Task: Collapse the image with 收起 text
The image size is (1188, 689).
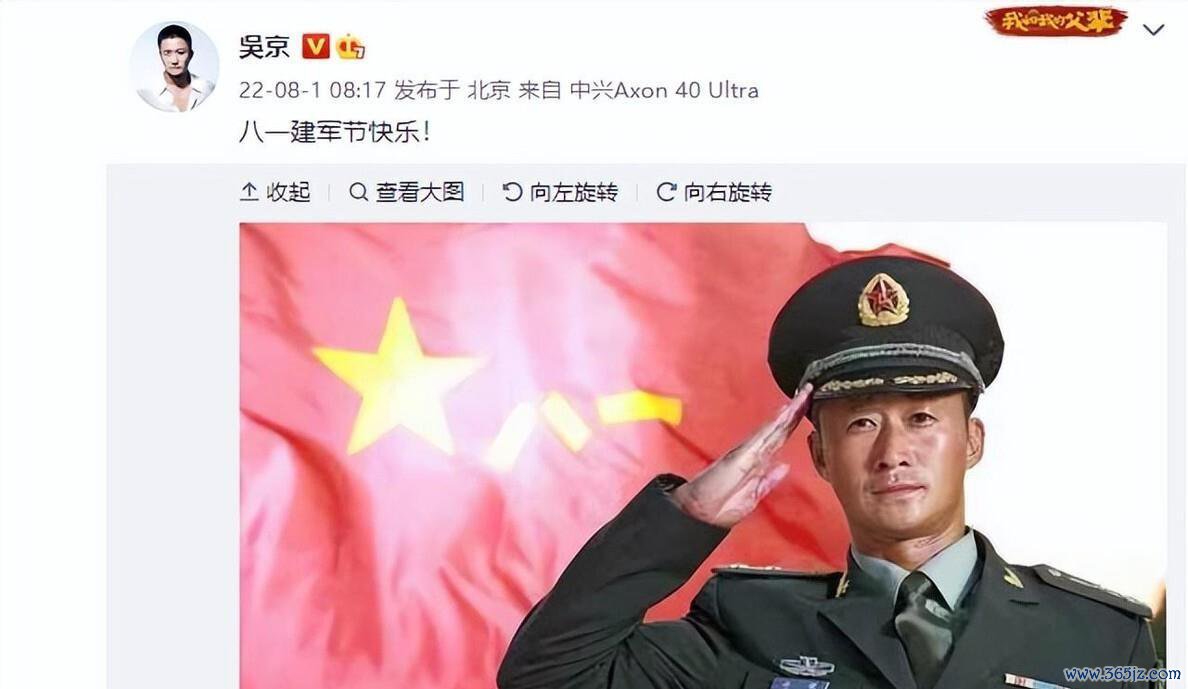Action: tap(288, 192)
